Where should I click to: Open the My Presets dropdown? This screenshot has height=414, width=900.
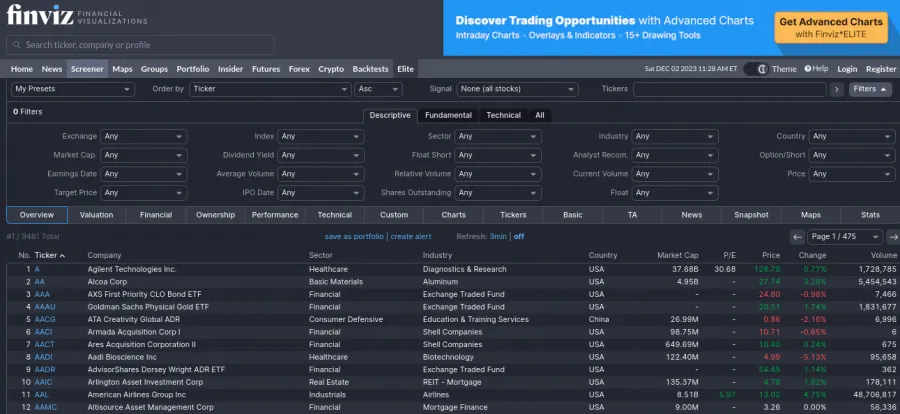73,89
